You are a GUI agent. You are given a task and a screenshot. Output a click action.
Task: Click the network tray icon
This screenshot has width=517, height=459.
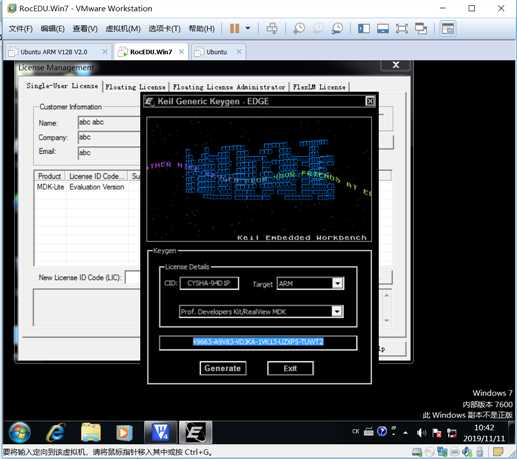[x=452, y=433]
